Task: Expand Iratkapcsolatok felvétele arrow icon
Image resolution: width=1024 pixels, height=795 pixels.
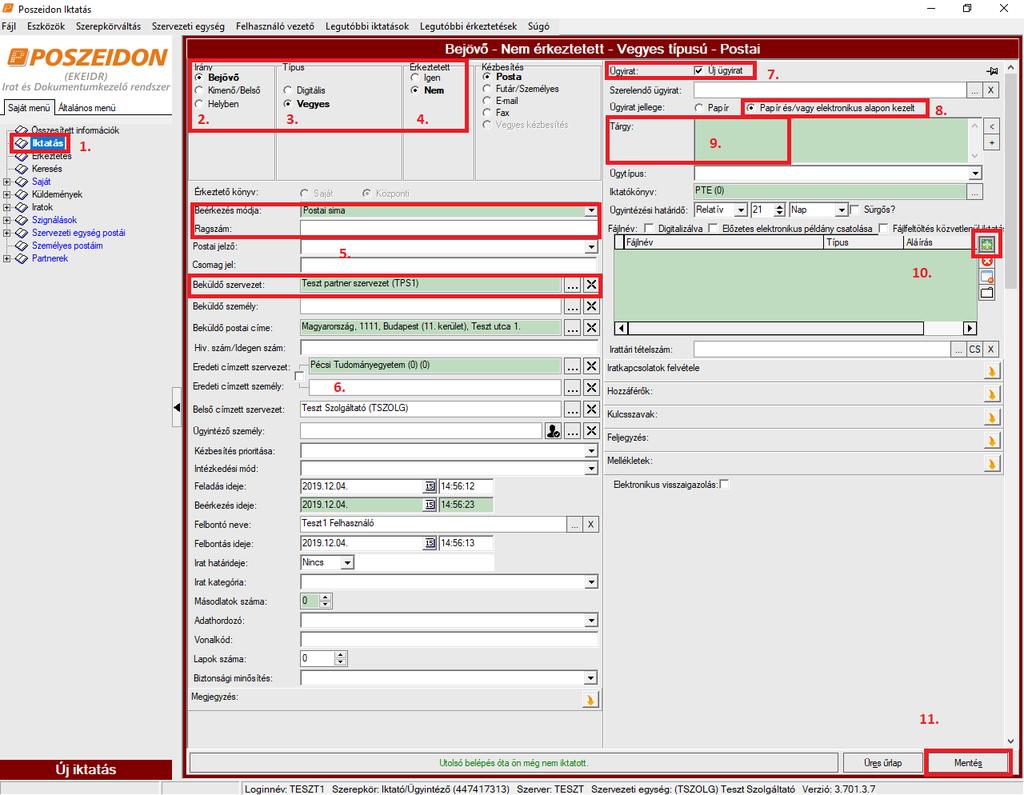Action: (992, 370)
